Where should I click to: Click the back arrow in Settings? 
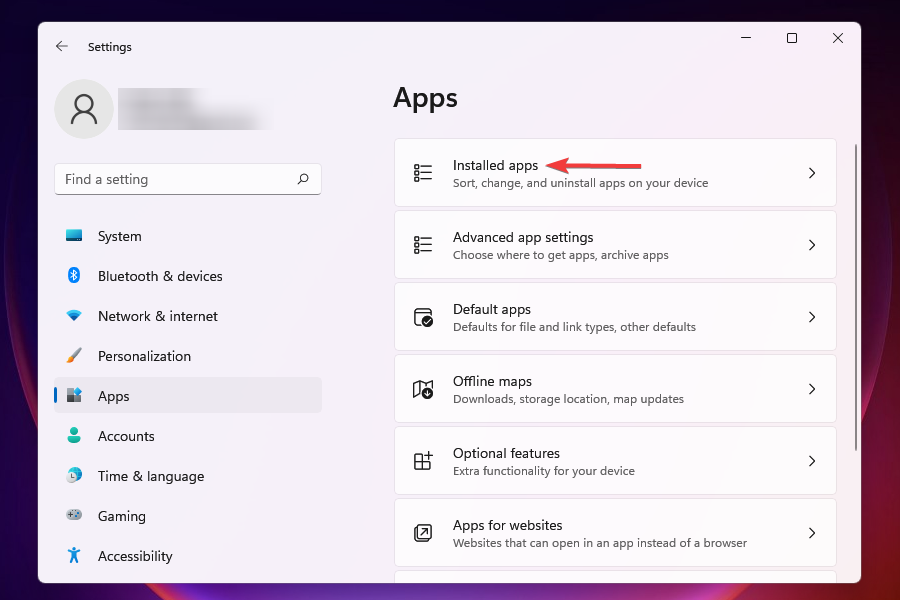[61, 47]
